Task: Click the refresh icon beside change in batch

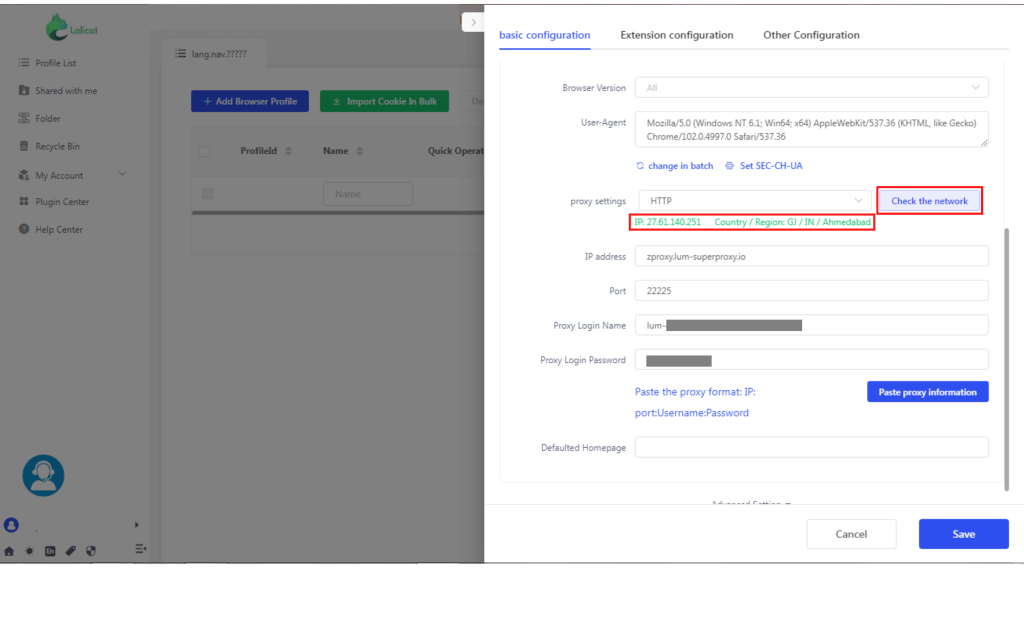Action: point(640,166)
